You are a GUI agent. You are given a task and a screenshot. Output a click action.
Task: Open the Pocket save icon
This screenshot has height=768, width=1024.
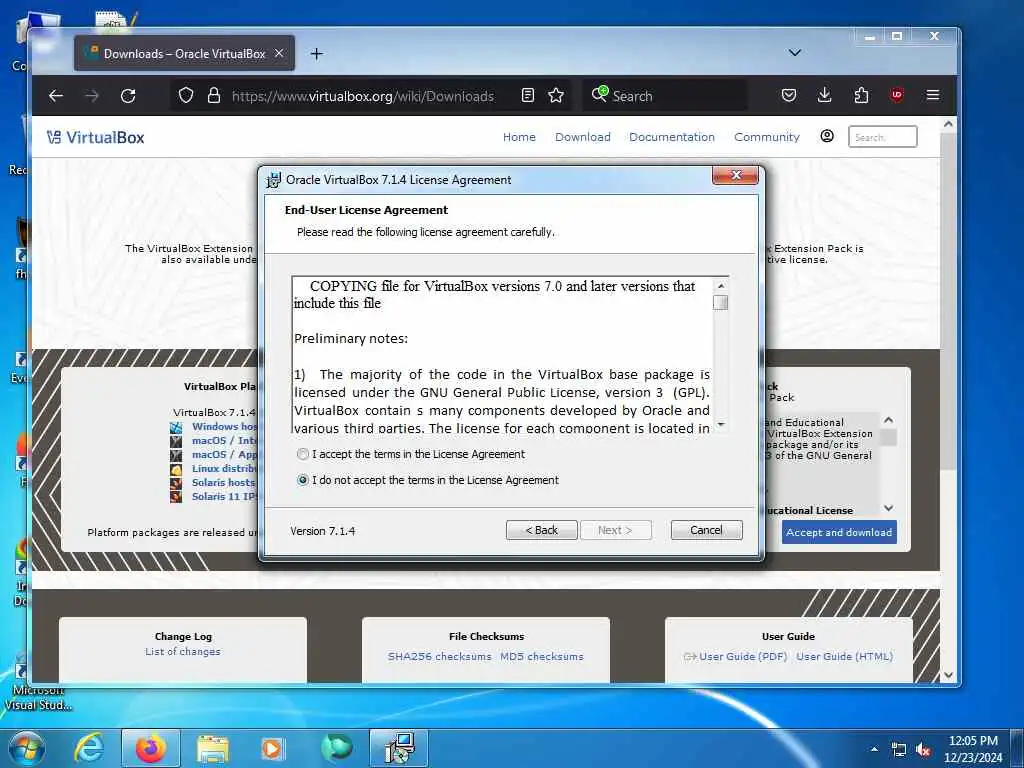789,95
